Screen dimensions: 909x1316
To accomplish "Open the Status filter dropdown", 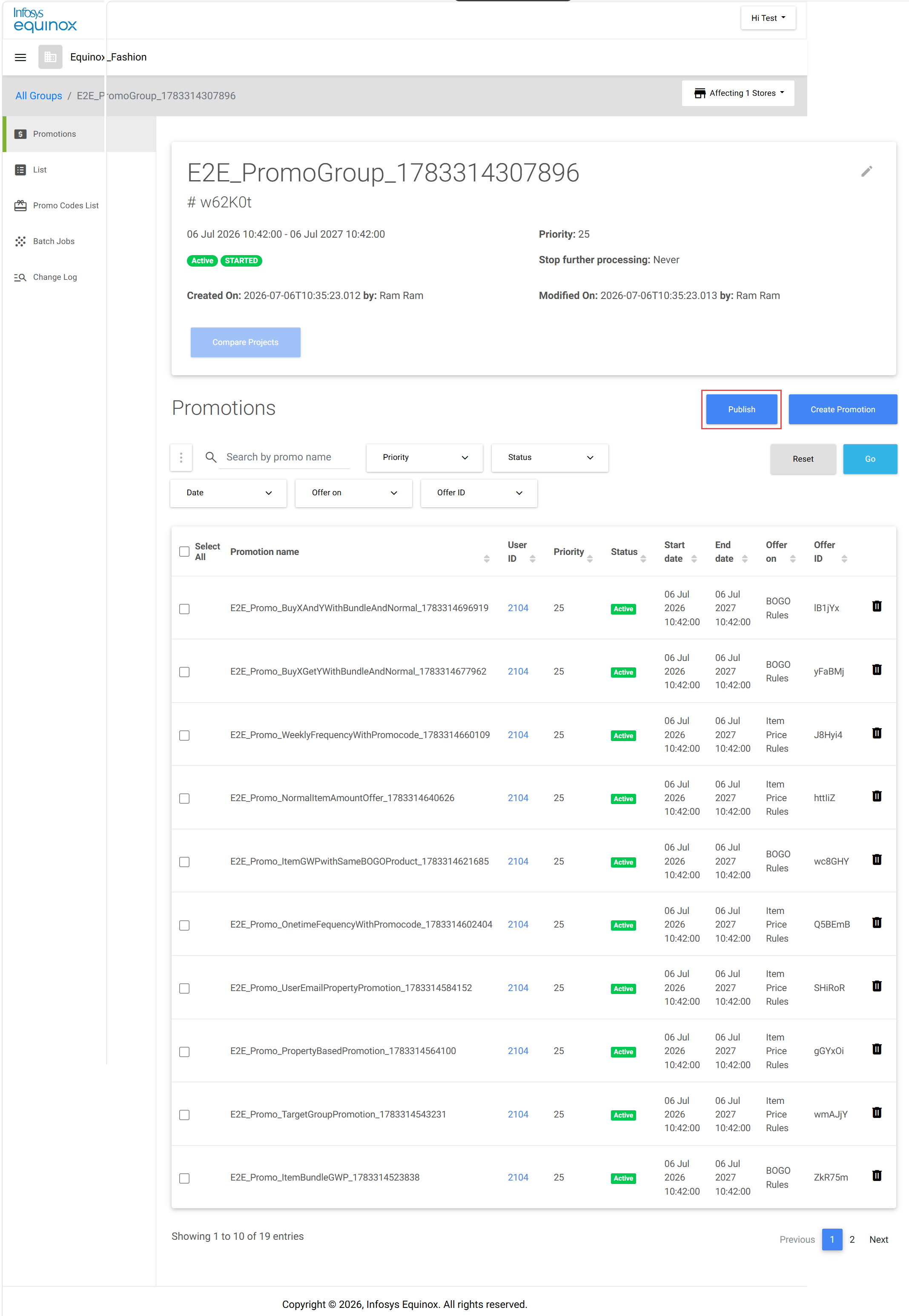I will point(550,457).
